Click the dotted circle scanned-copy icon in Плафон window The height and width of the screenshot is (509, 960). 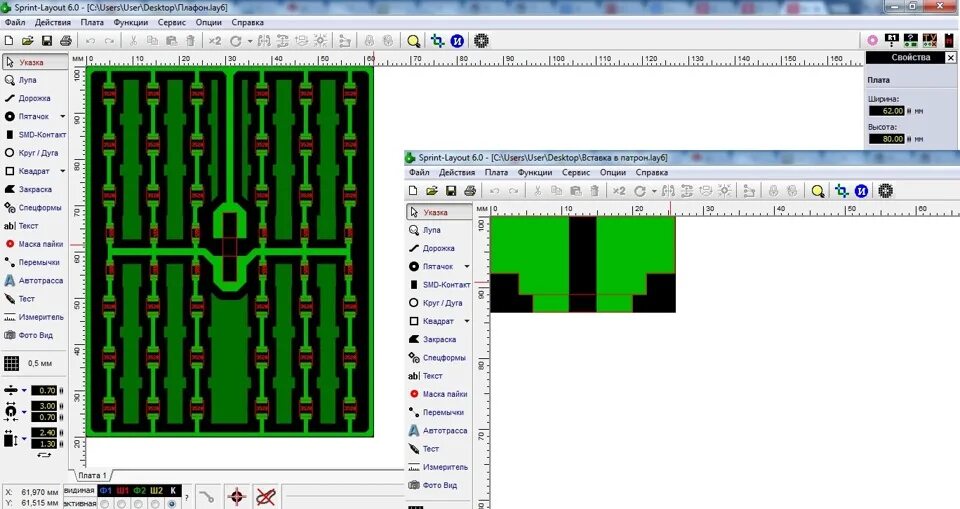click(481, 41)
